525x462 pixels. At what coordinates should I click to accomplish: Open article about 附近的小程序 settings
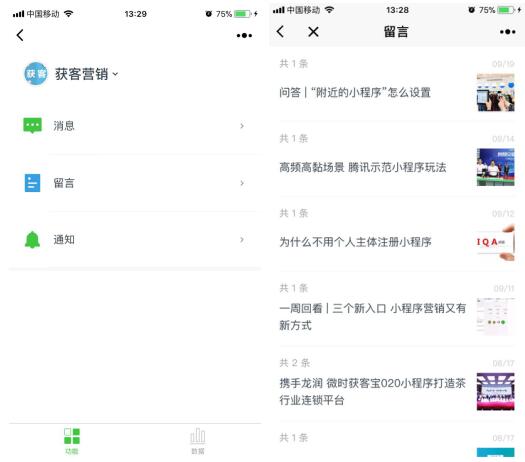click(x=355, y=92)
